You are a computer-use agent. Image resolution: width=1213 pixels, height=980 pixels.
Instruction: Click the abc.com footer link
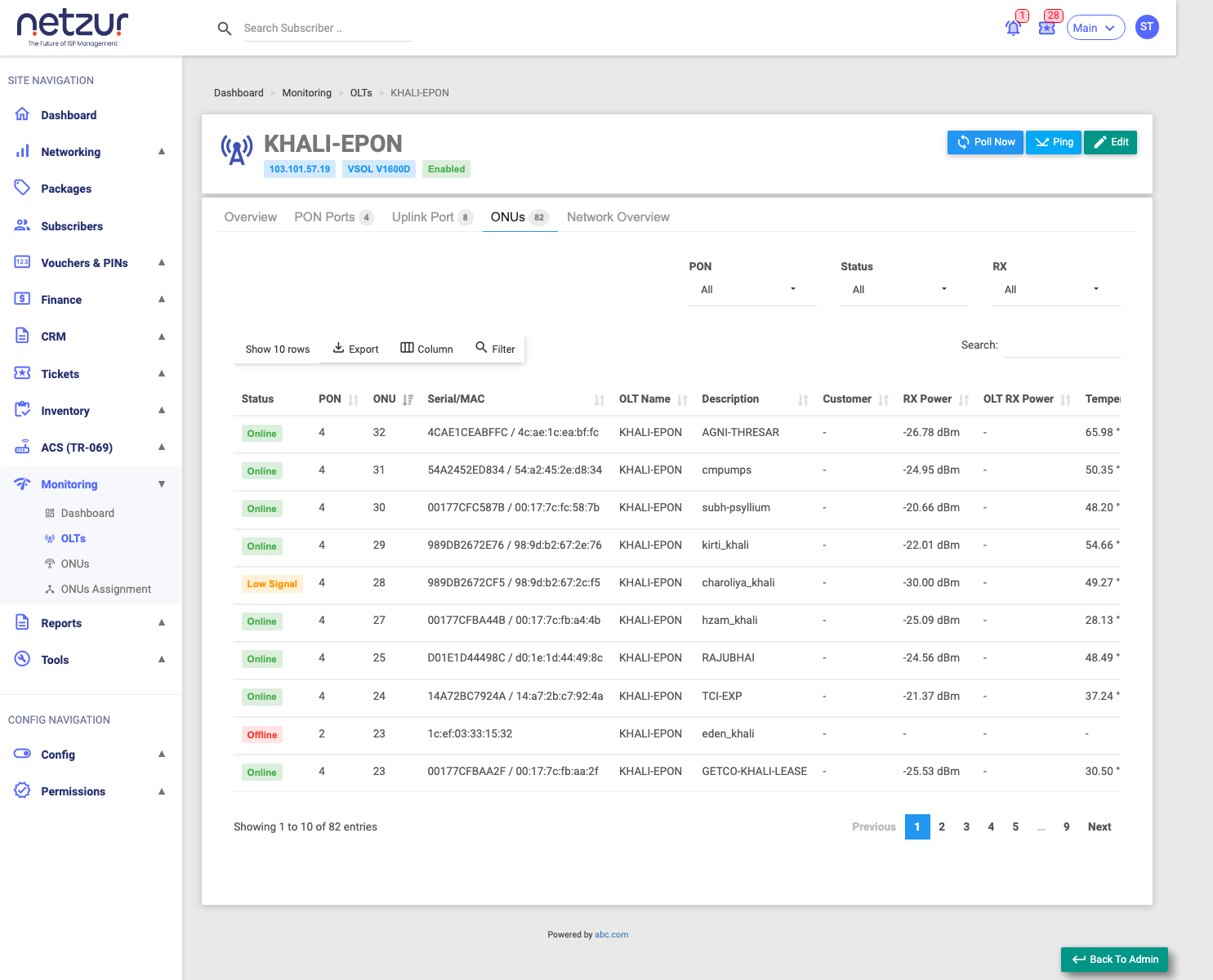click(612, 934)
